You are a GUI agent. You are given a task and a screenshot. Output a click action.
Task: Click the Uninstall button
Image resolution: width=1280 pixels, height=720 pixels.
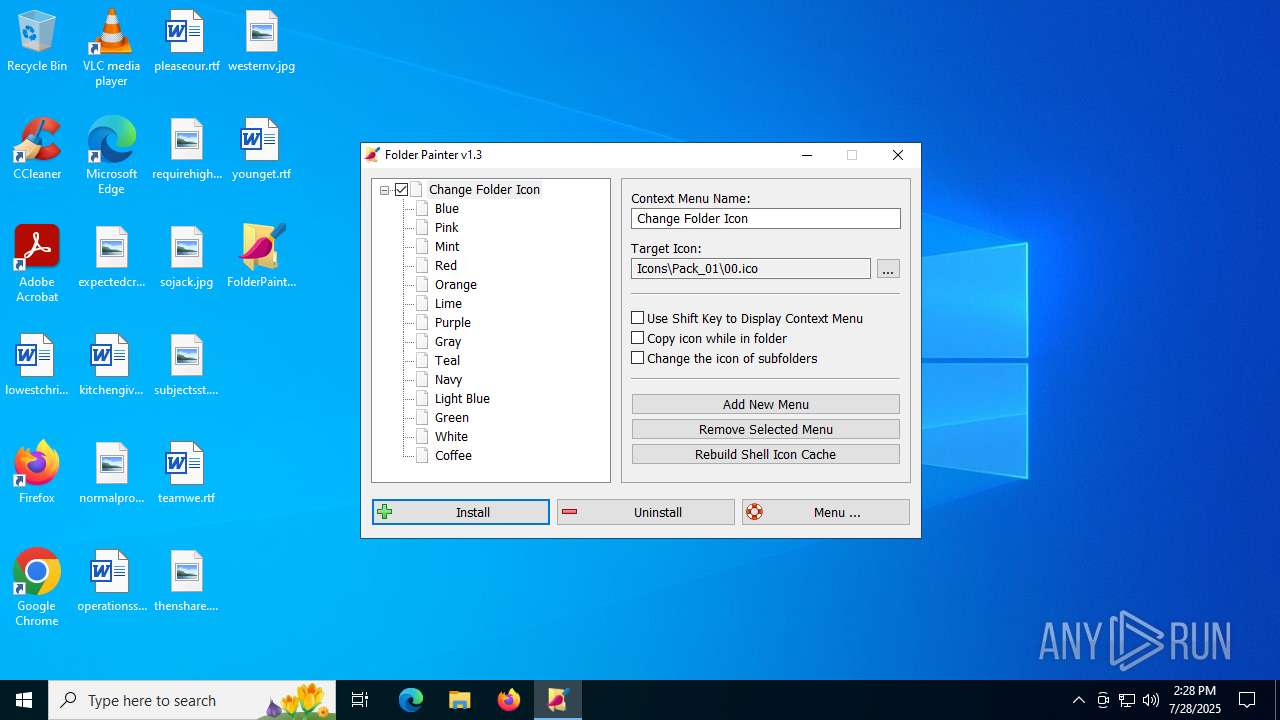[x=646, y=512]
